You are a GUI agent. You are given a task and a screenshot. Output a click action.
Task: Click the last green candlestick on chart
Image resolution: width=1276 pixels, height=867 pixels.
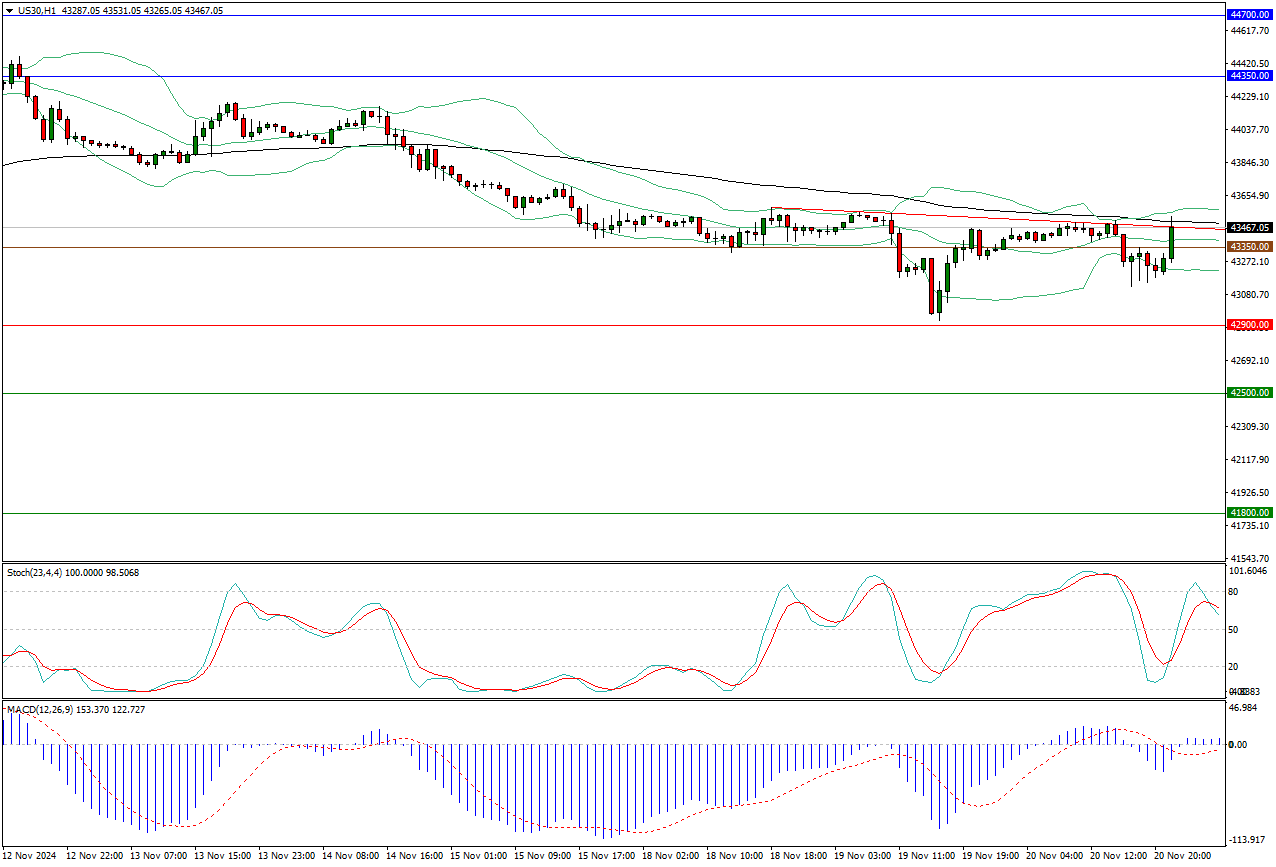[x=1171, y=243]
